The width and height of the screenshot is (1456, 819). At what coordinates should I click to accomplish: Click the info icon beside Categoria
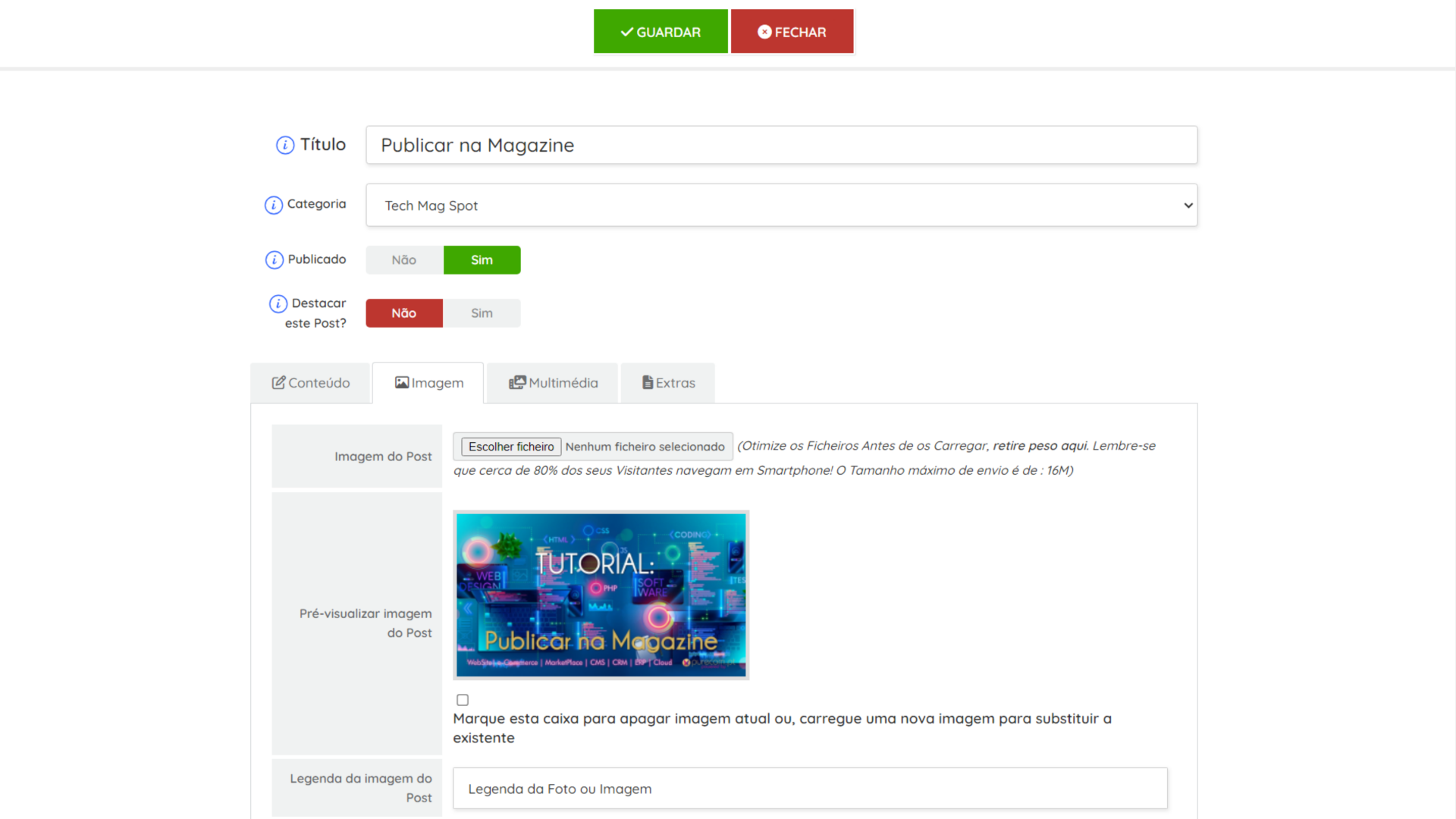(274, 205)
